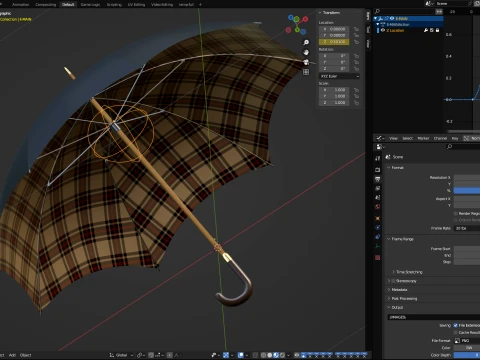Lock Rotation X with the padlock icon

[356, 56]
